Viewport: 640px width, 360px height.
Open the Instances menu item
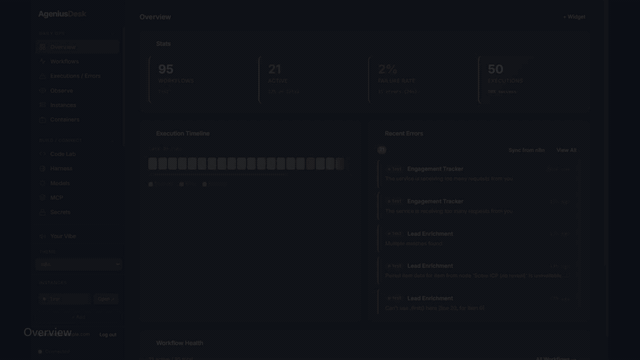click(x=78, y=105)
